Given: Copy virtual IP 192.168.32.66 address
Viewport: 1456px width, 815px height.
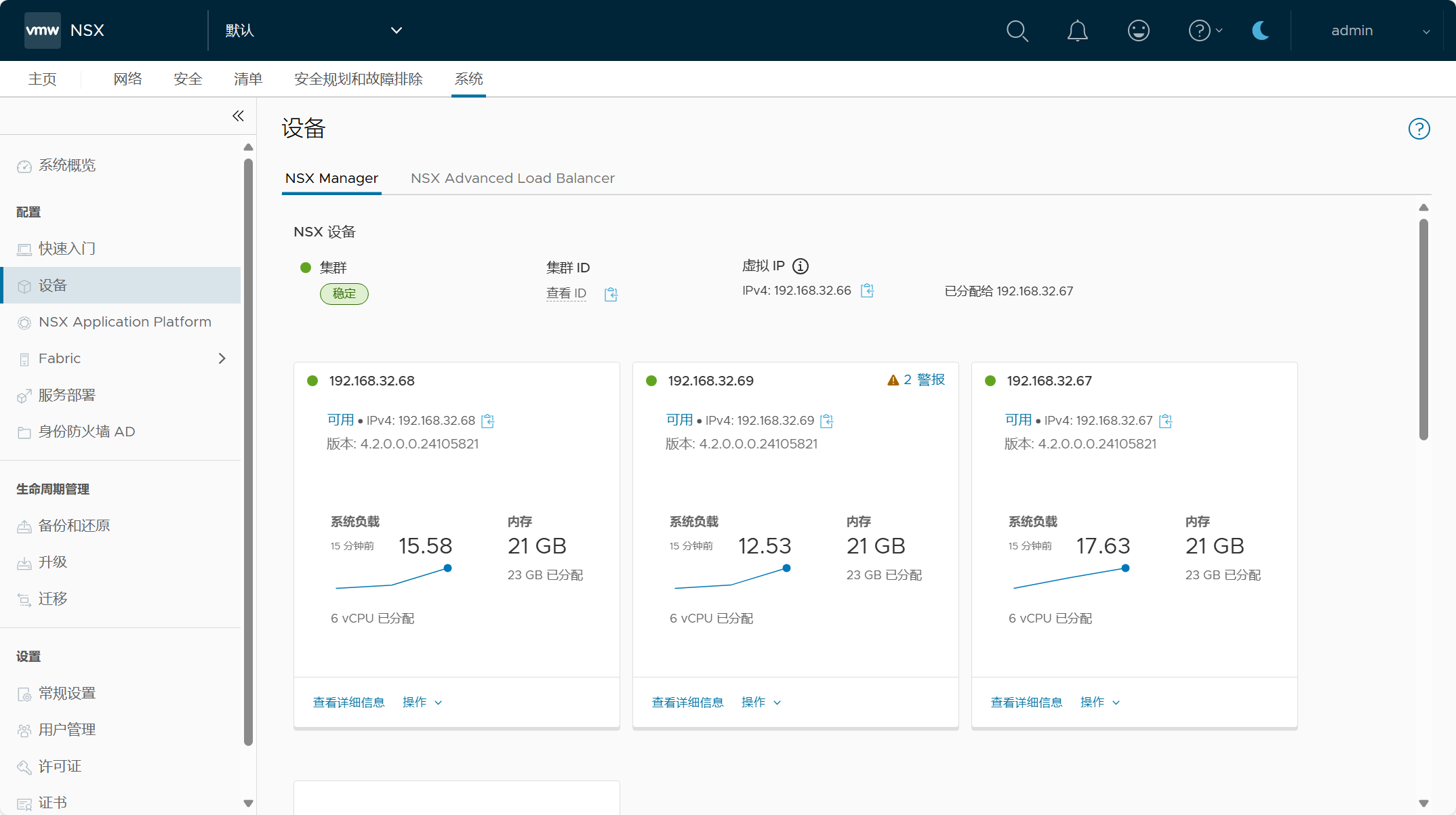Looking at the screenshot, I should pyautogui.click(x=867, y=291).
